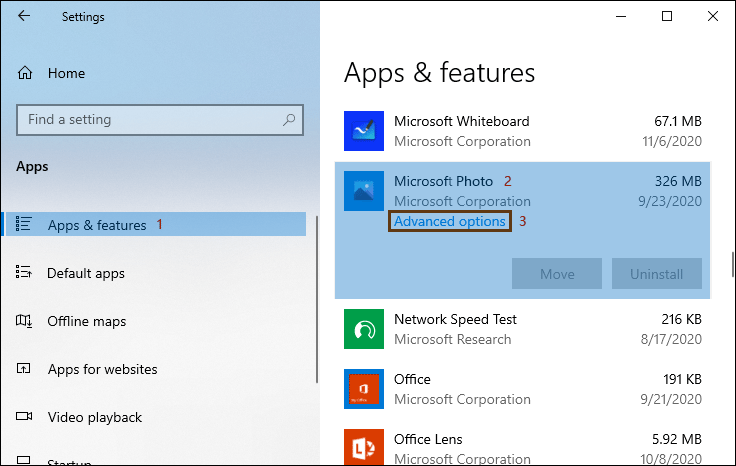This screenshot has width=736, height=466.
Task: Click the app list scrollbar
Action: [x=732, y=264]
